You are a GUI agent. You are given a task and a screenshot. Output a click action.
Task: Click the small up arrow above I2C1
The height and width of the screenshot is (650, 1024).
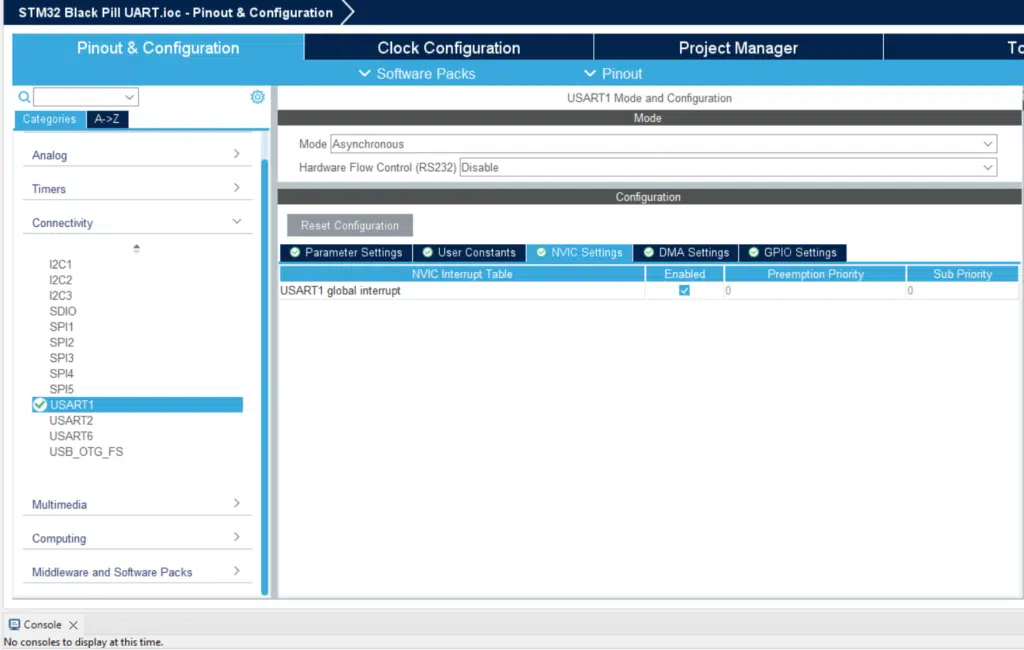click(136, 248)
